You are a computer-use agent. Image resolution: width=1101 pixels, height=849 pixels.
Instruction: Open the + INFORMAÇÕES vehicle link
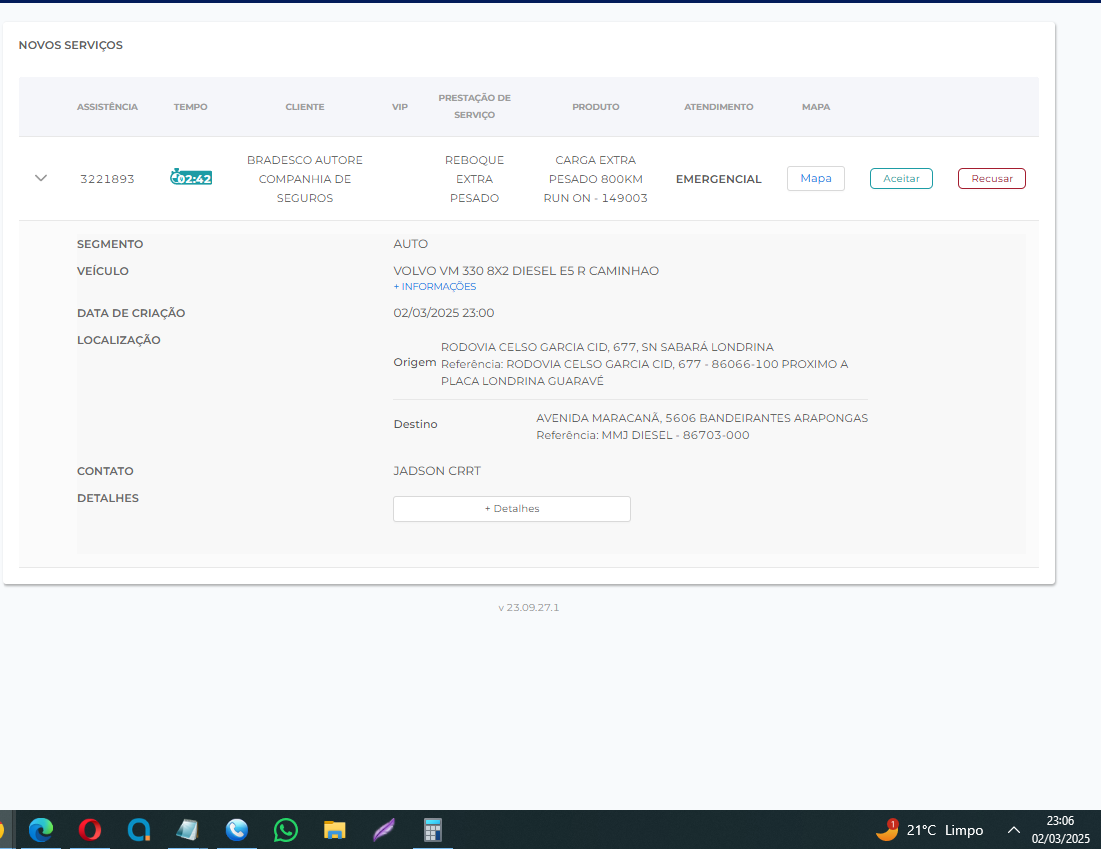435,287
